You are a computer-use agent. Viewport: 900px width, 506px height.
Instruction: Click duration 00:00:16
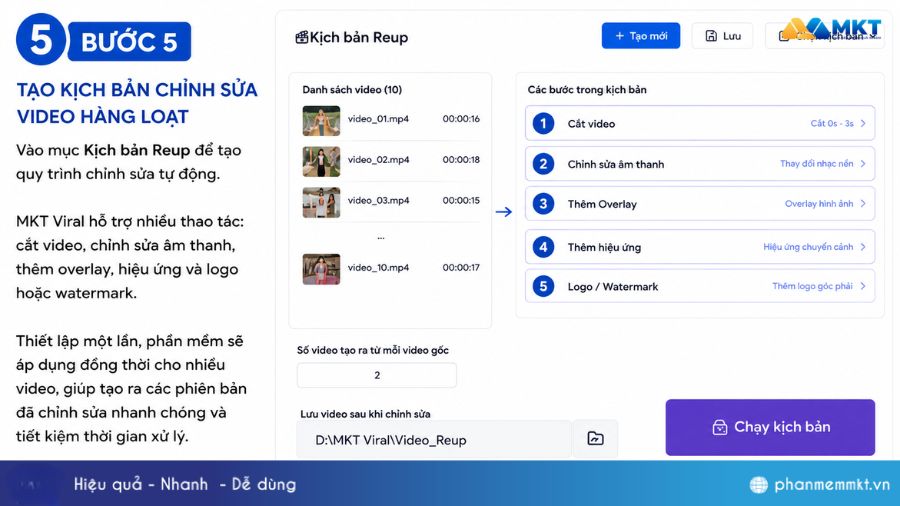click(x=461, y=119)
